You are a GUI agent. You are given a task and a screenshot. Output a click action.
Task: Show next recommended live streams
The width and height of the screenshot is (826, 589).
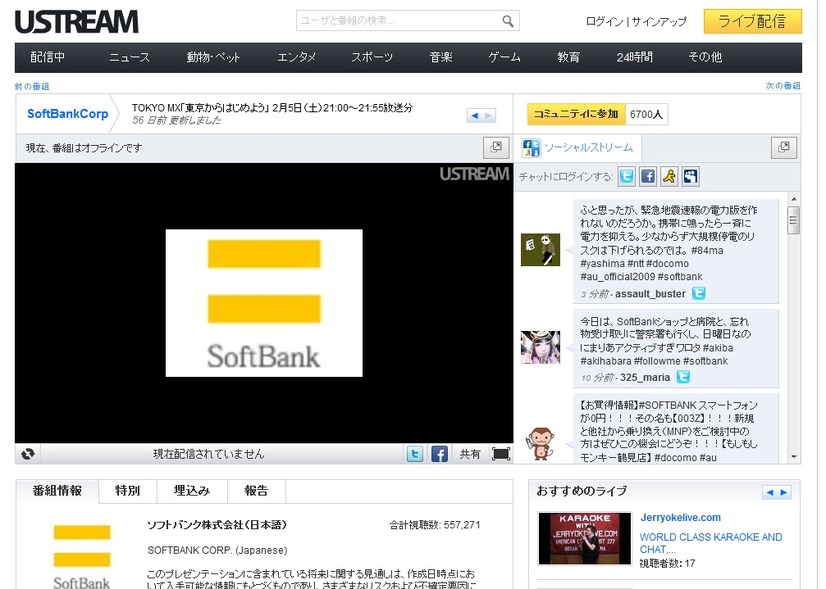point(784,493)
